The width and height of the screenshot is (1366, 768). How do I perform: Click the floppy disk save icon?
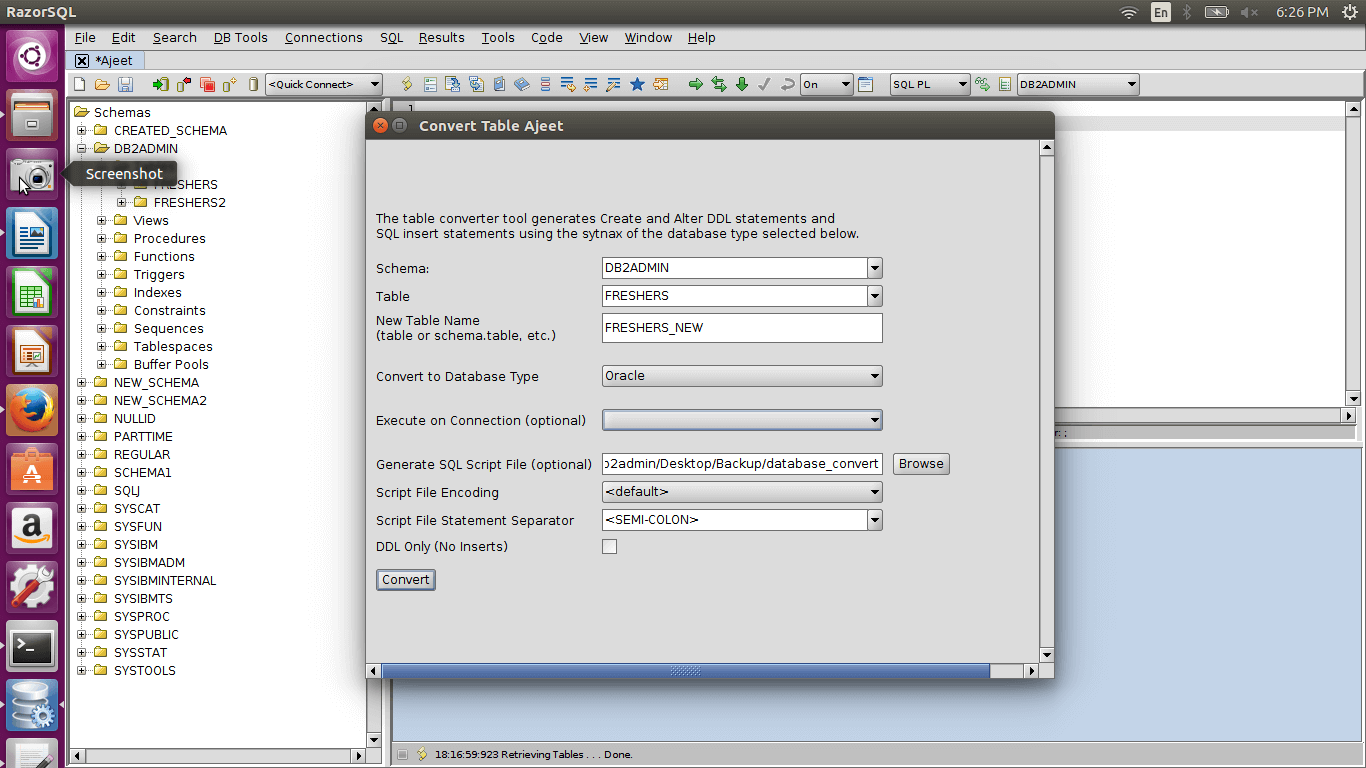point(126,85)
